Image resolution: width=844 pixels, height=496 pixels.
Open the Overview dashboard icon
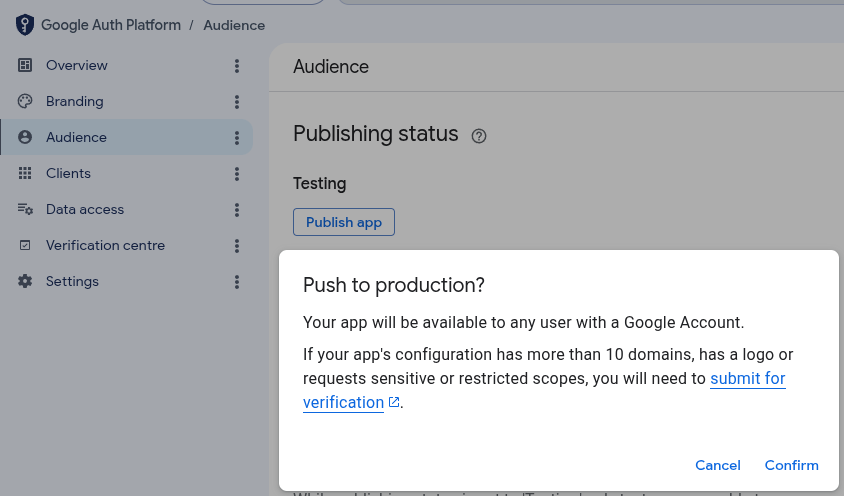[x=25, y=65]
